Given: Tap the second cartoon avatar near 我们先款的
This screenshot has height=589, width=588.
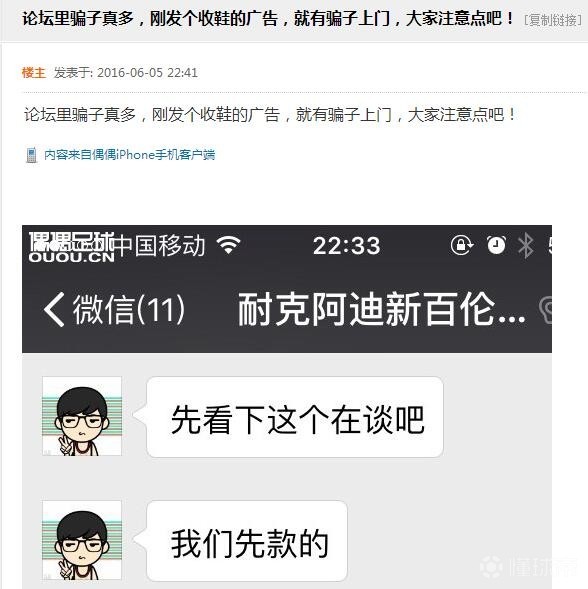Looking at the screenshot, I should tap(82, 540).
